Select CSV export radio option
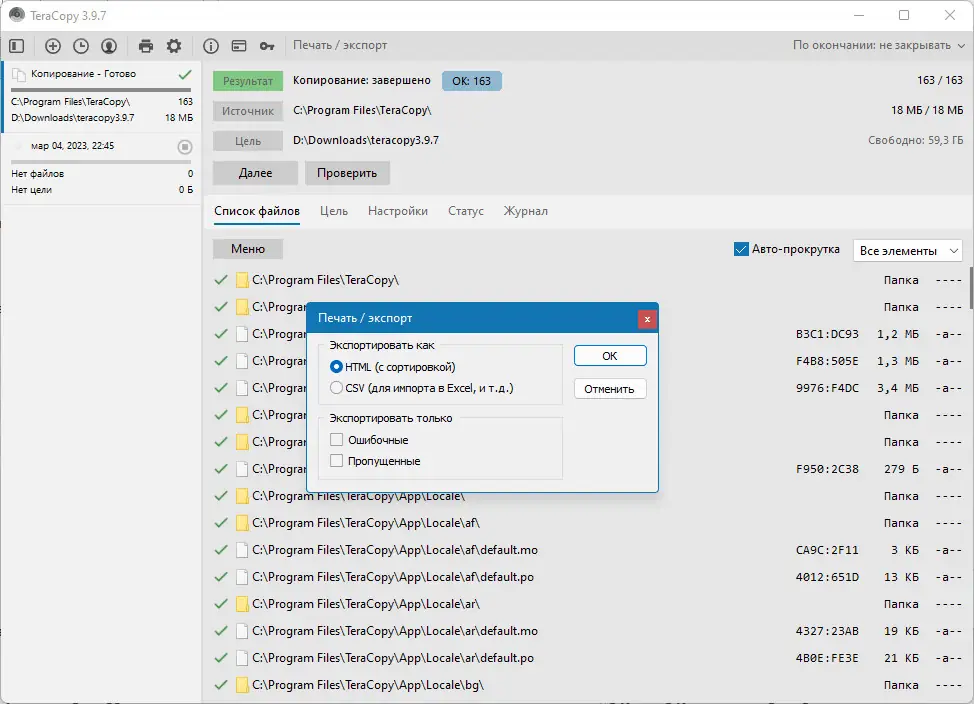The width and height of the screenshot is (974, 704). [x=336, y=388]
